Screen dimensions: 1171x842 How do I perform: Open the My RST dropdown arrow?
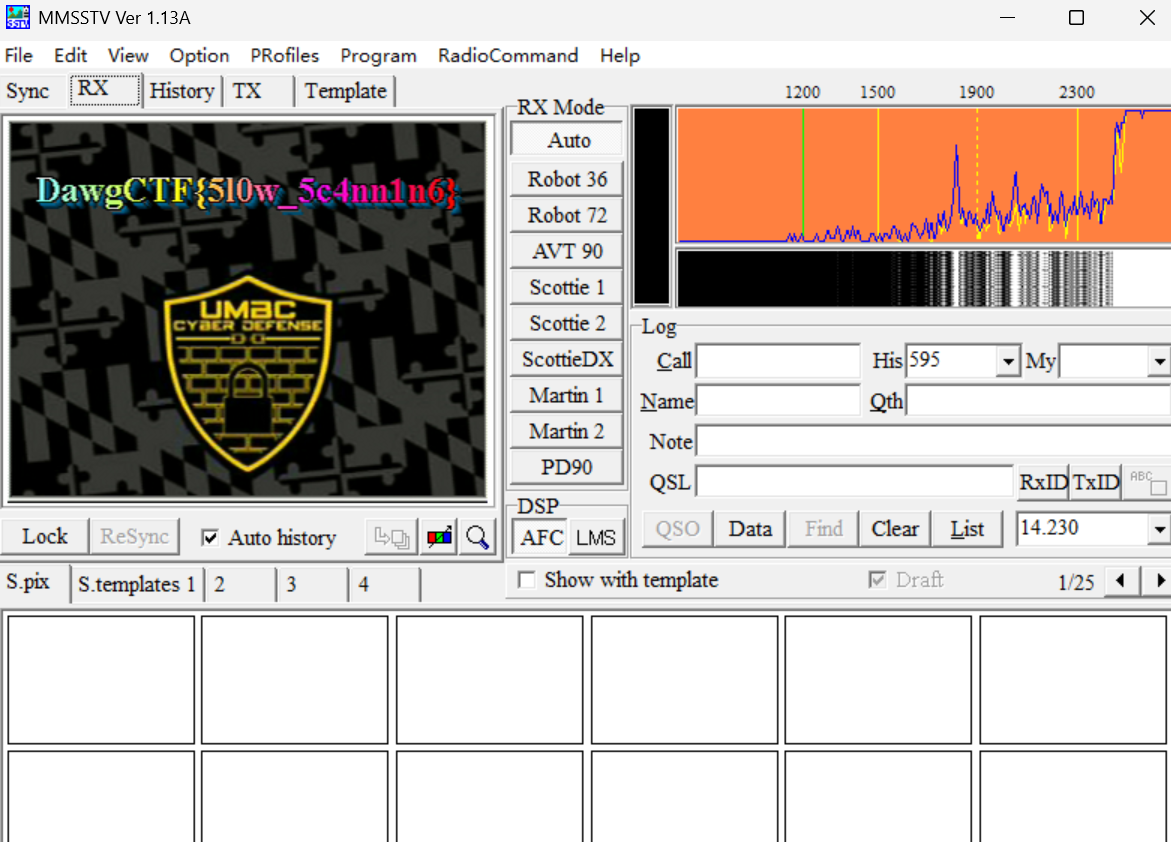[x=1159, y=362]
